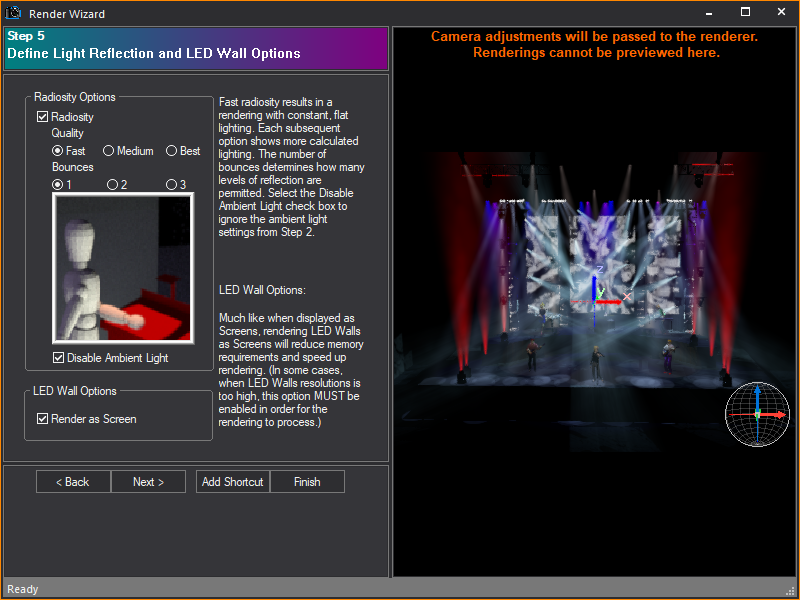Select the Best radiosity quality option
Viewport: 800px width, 600px height.
tap(171, 151)
